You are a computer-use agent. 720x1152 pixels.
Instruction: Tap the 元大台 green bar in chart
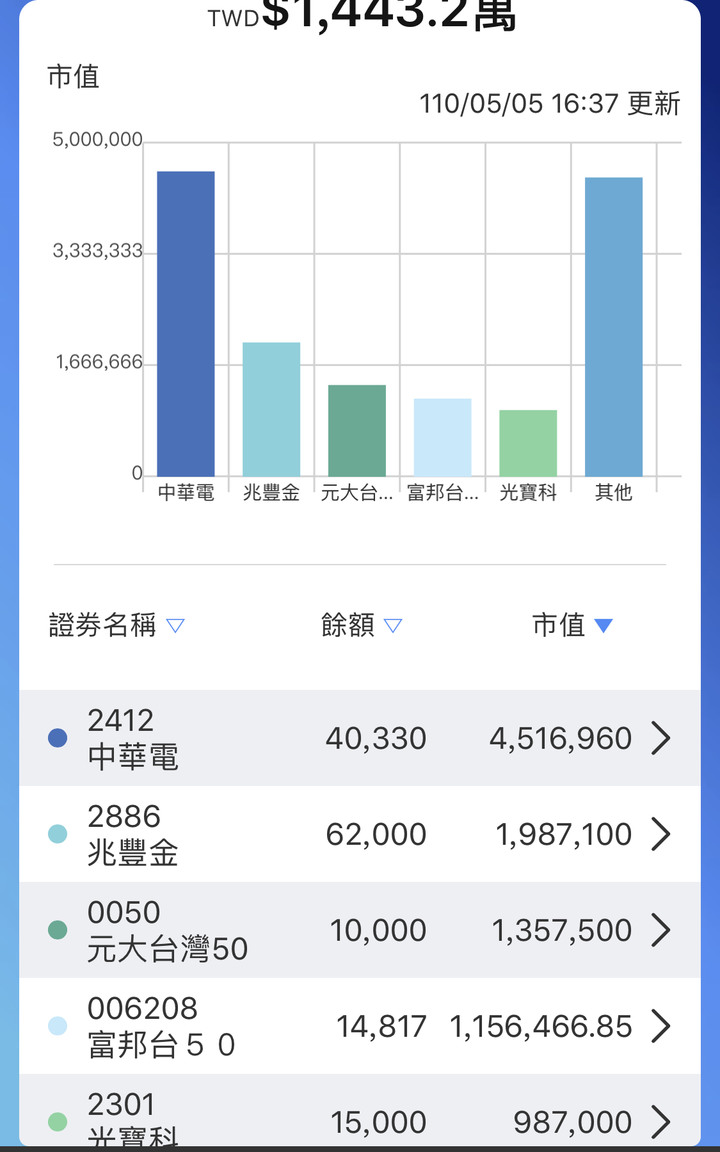(x=357, y=431)
